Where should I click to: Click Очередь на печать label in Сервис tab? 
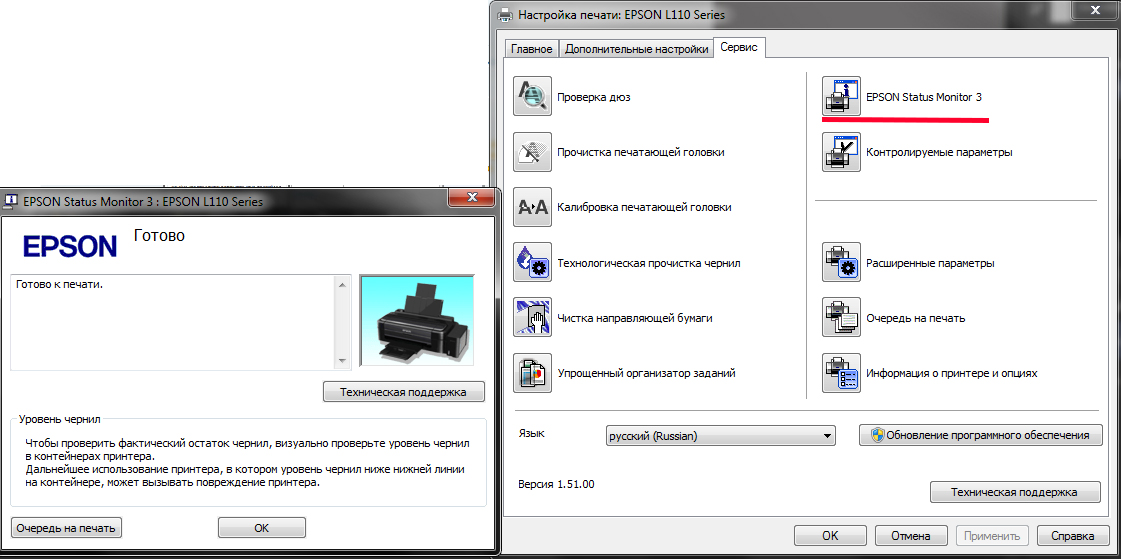click(x=916, y=318)
